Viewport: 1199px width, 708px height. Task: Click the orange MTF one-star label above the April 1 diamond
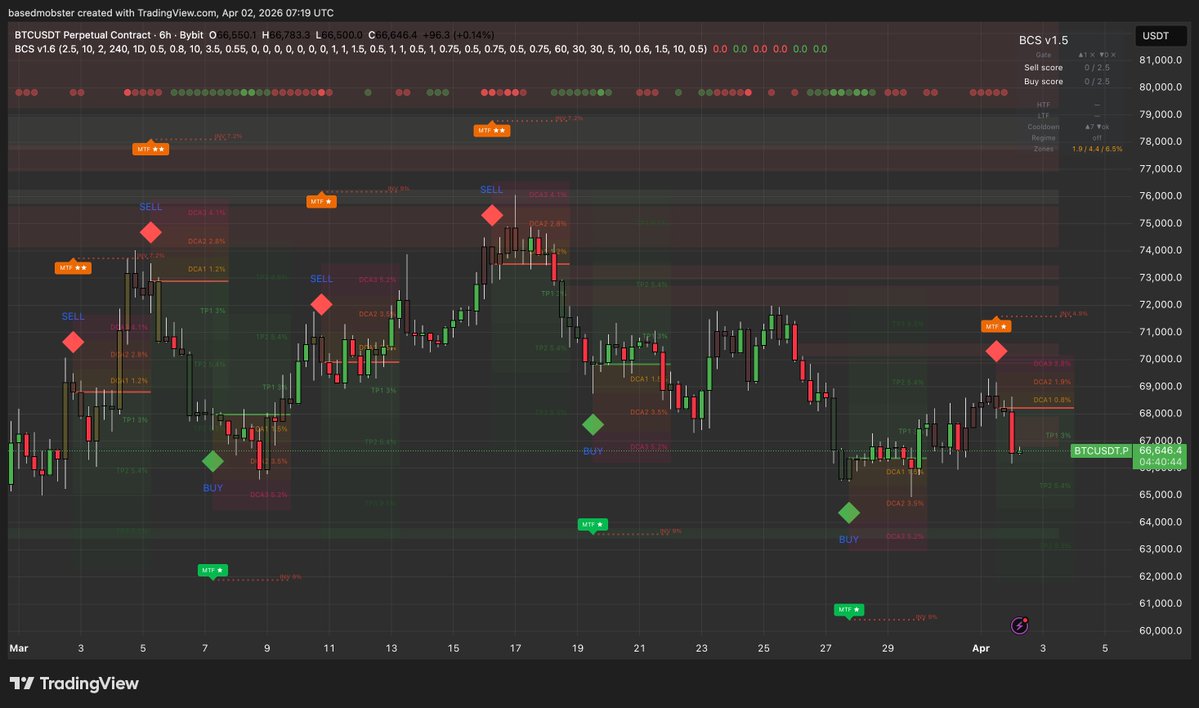pyautogui.click(x=996, y=326)
